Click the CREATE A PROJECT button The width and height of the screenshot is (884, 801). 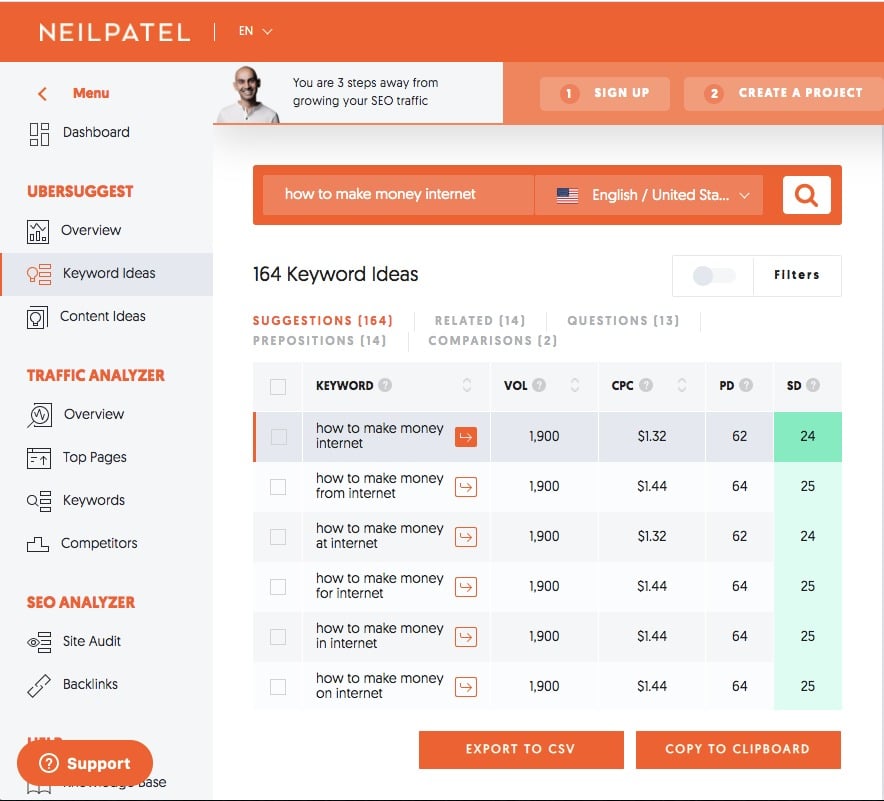pyautogui.click(x=784, y=94)
